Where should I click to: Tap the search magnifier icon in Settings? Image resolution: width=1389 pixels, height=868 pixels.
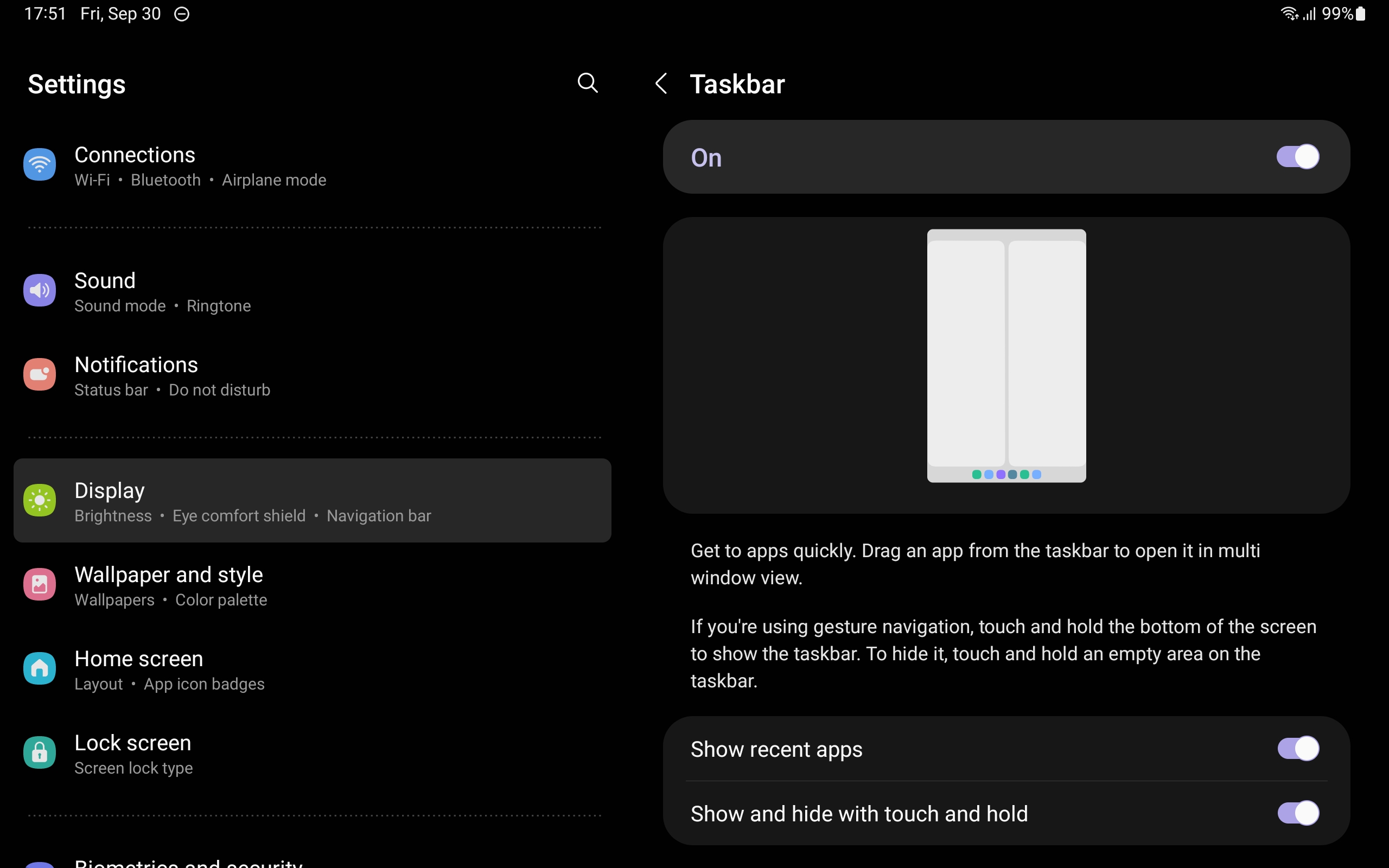click(587, 82)
